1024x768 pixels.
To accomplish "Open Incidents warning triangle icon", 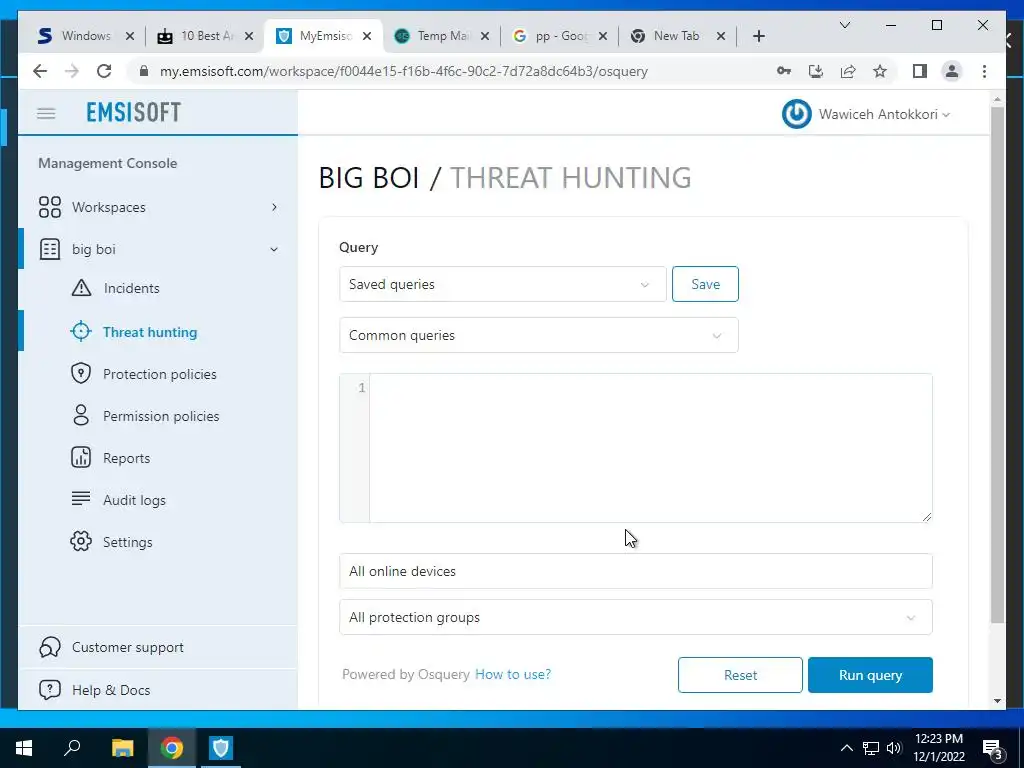I will [81, 288].
